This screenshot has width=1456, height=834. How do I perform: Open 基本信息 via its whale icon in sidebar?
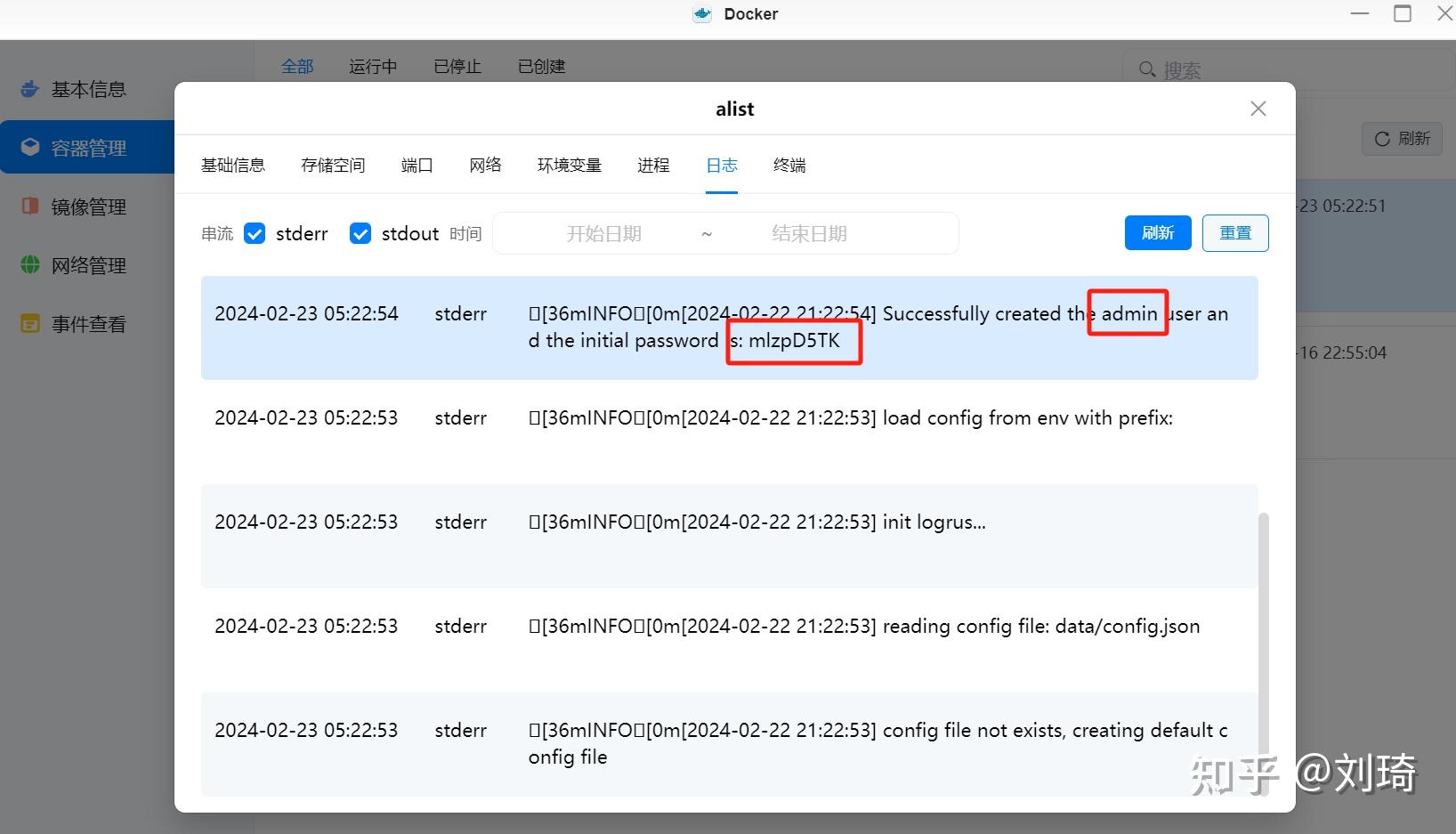[29, 88]
